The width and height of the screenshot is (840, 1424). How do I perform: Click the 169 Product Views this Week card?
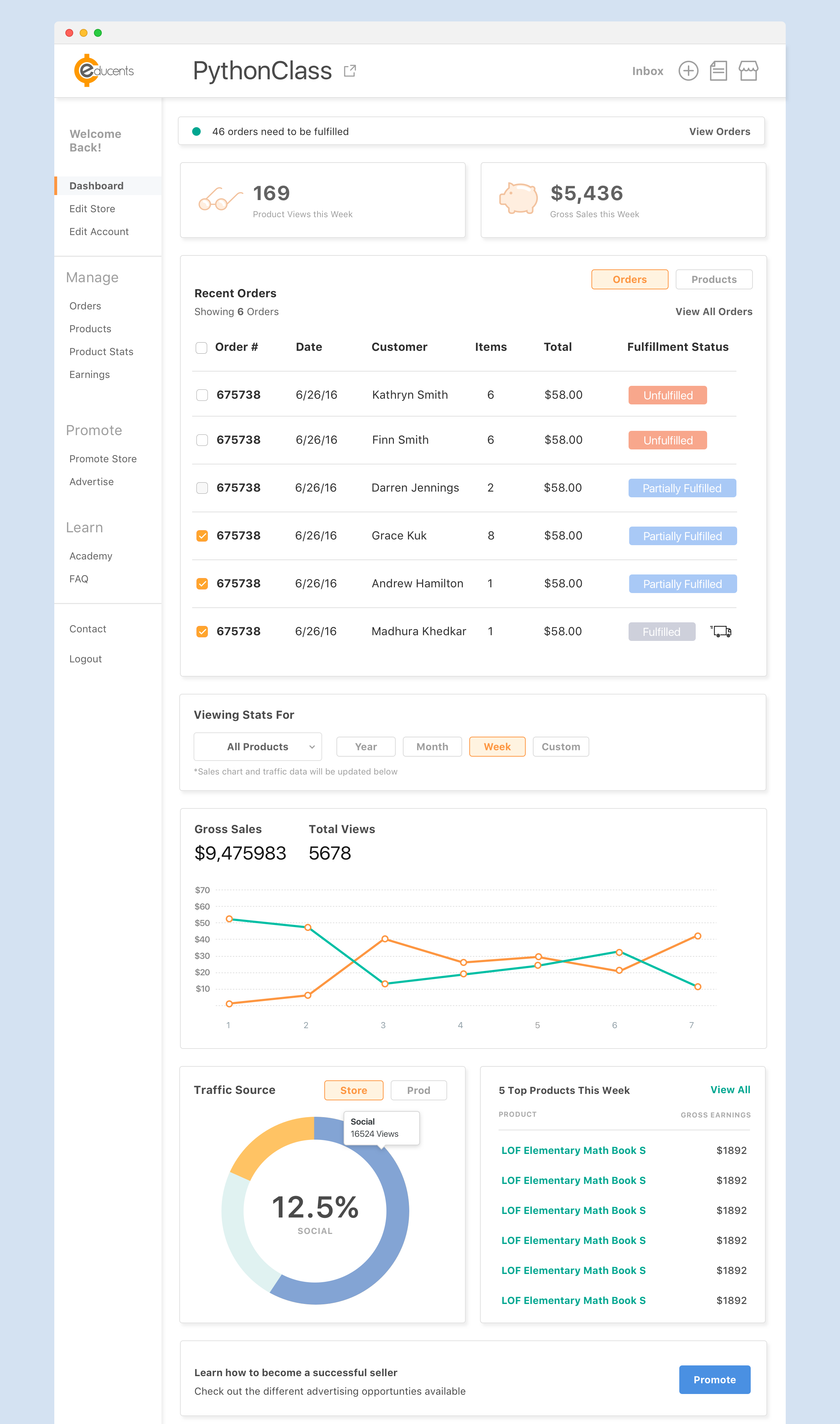coord(322,200)
